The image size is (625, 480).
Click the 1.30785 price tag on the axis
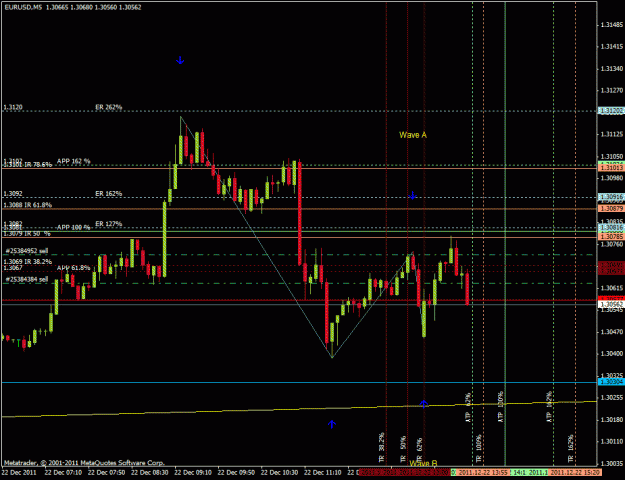click(611, 237)
